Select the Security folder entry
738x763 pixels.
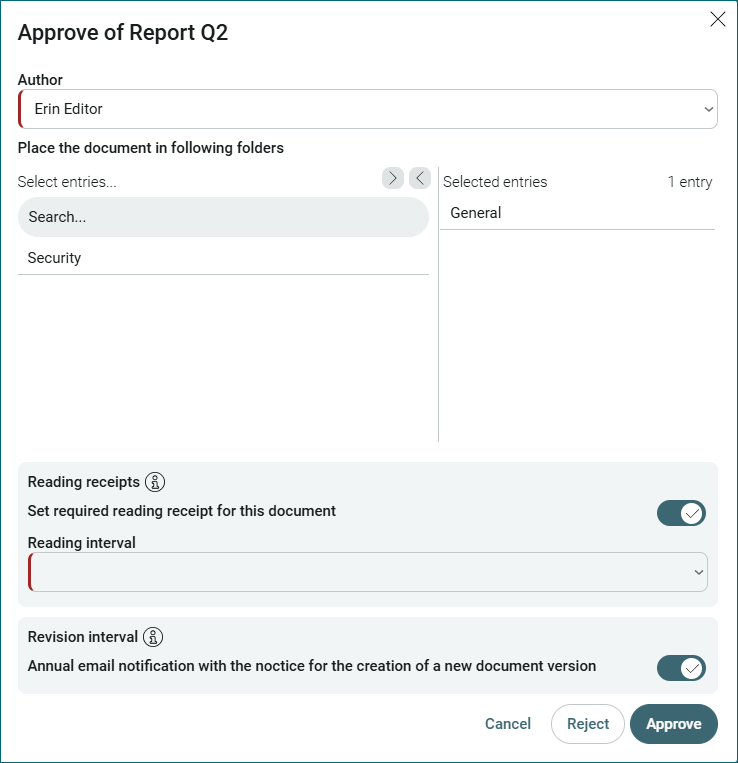point(223,258)
